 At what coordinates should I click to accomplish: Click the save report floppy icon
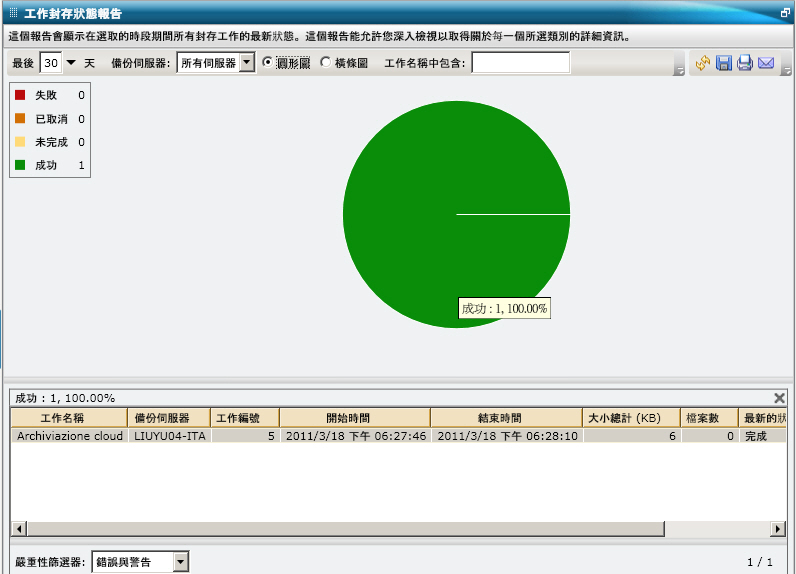point(724,63)
